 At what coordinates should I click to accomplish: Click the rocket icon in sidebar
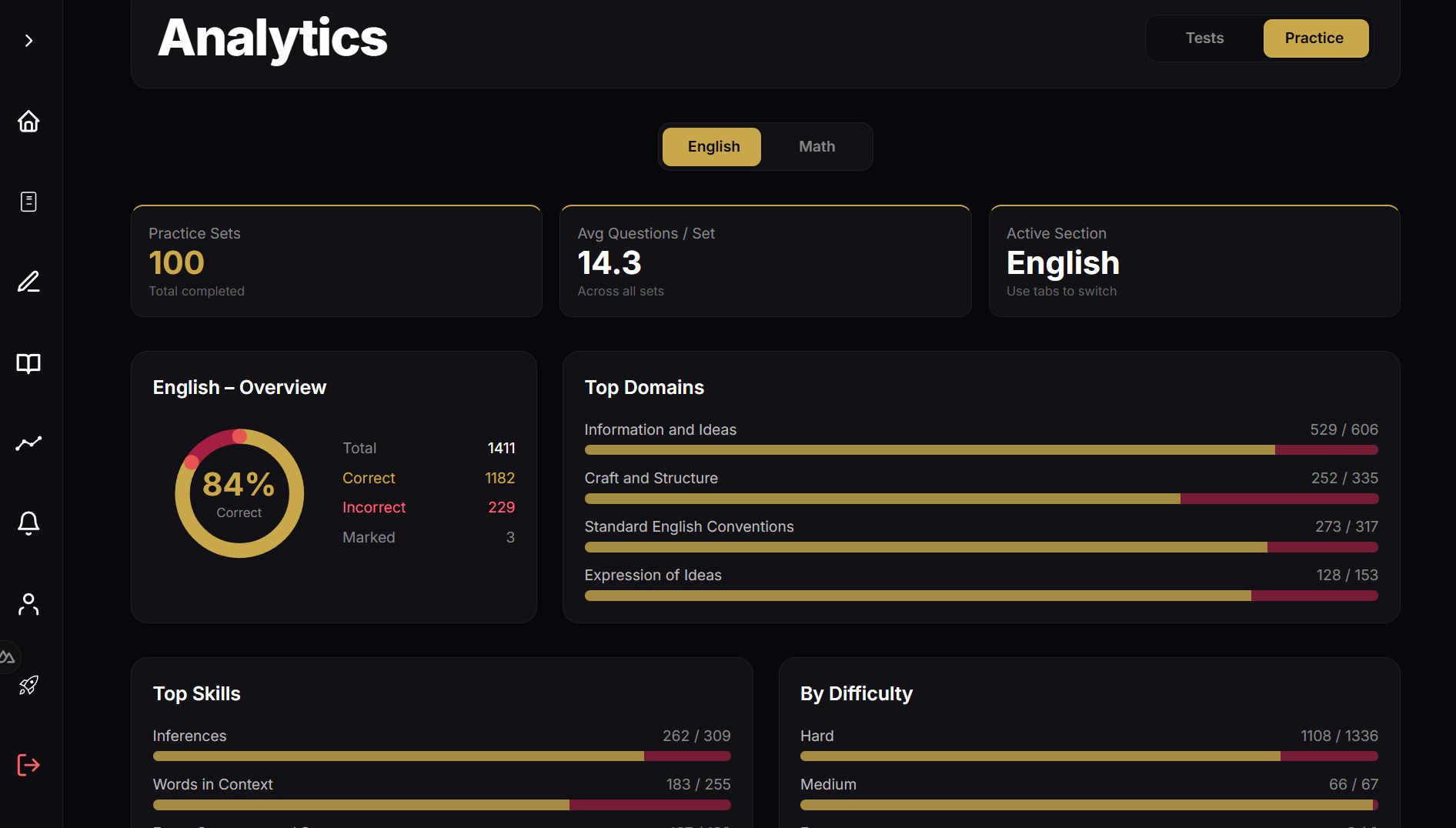(28, 685)
